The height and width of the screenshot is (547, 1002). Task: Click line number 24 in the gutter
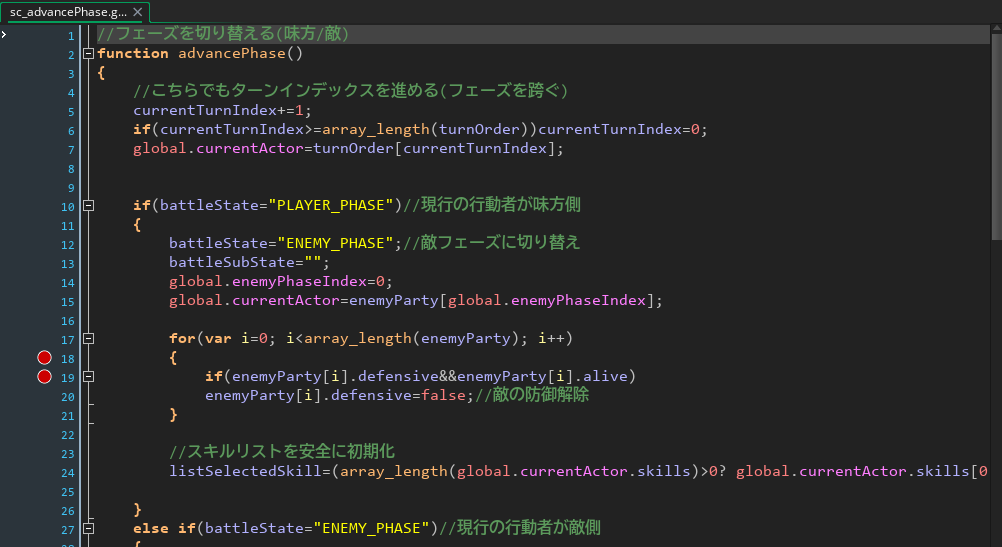coord(68,472)
